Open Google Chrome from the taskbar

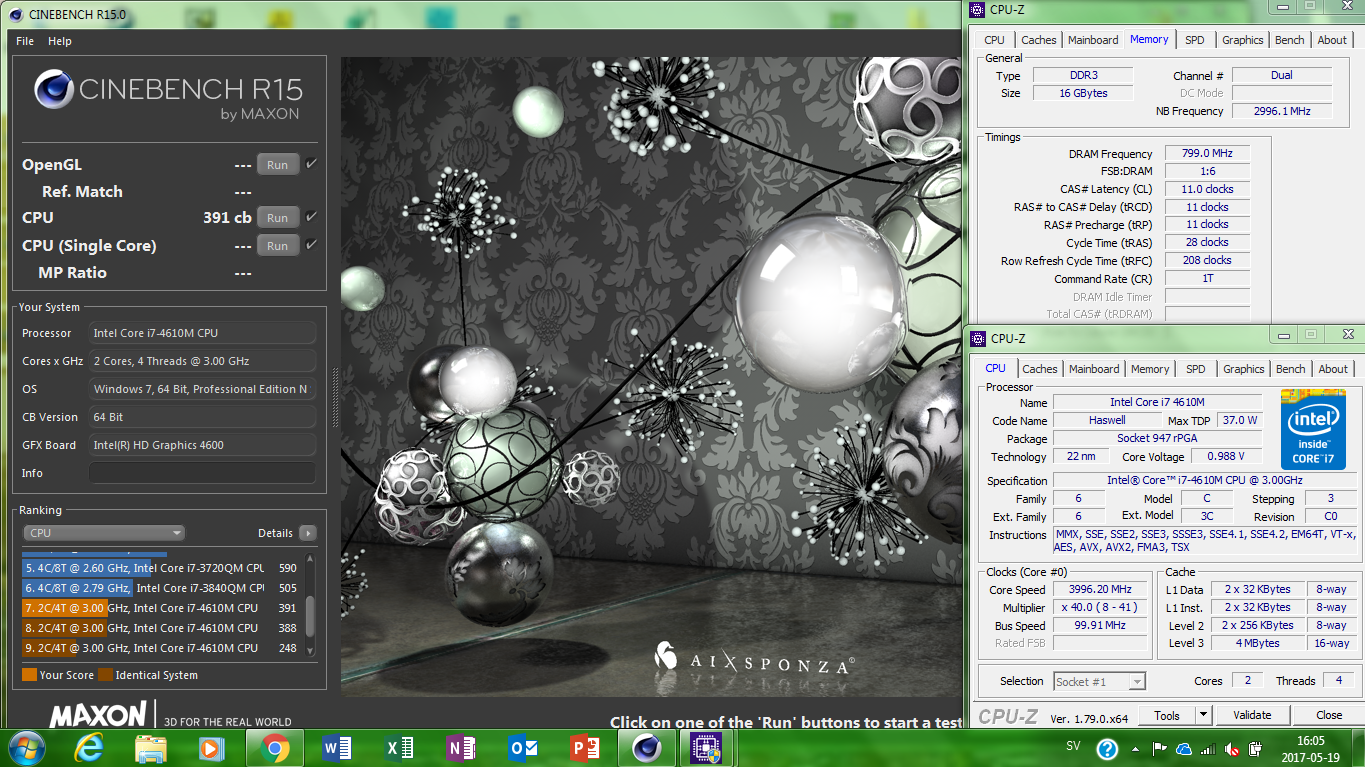[x=275, y=748]
